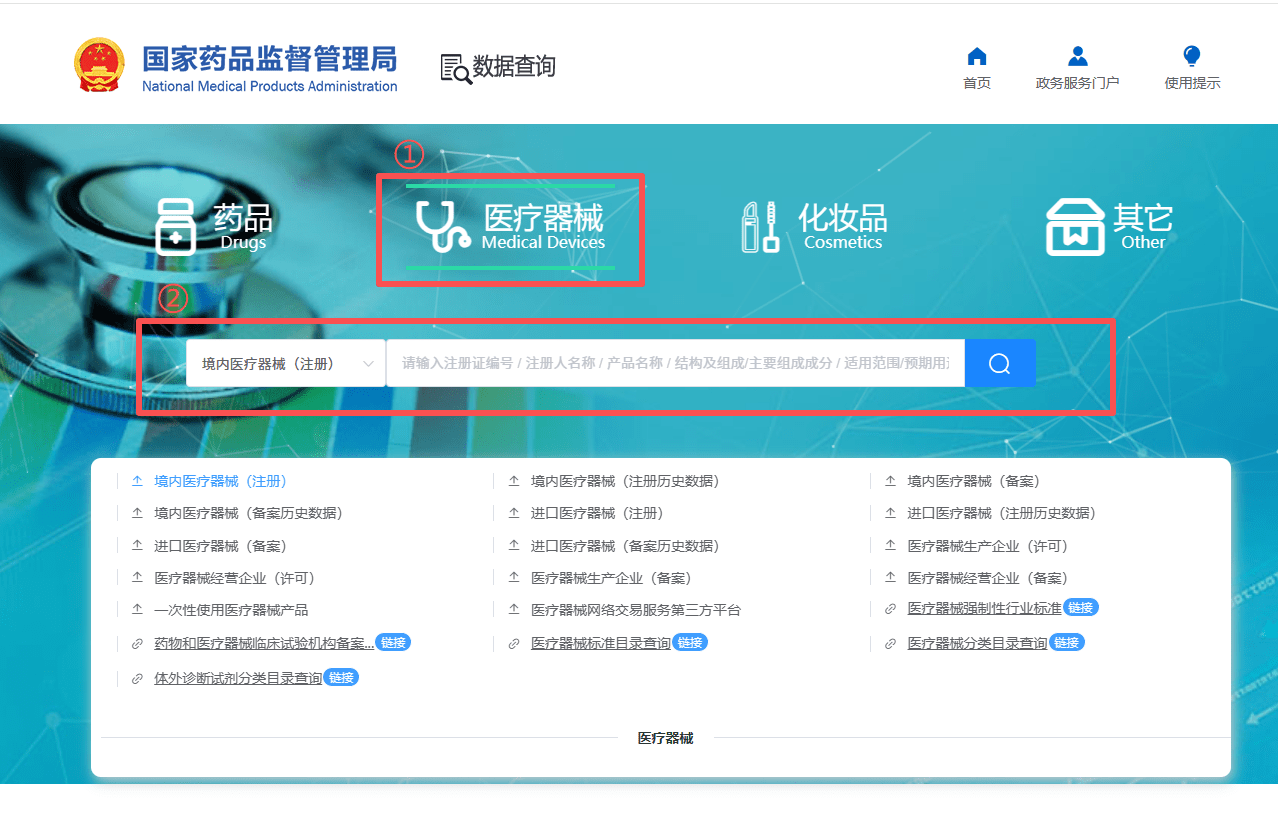The width and height of the screenshot is (1278, 818).
Task: Click the home (首页) house icon
Action: (x=977, y=56)
